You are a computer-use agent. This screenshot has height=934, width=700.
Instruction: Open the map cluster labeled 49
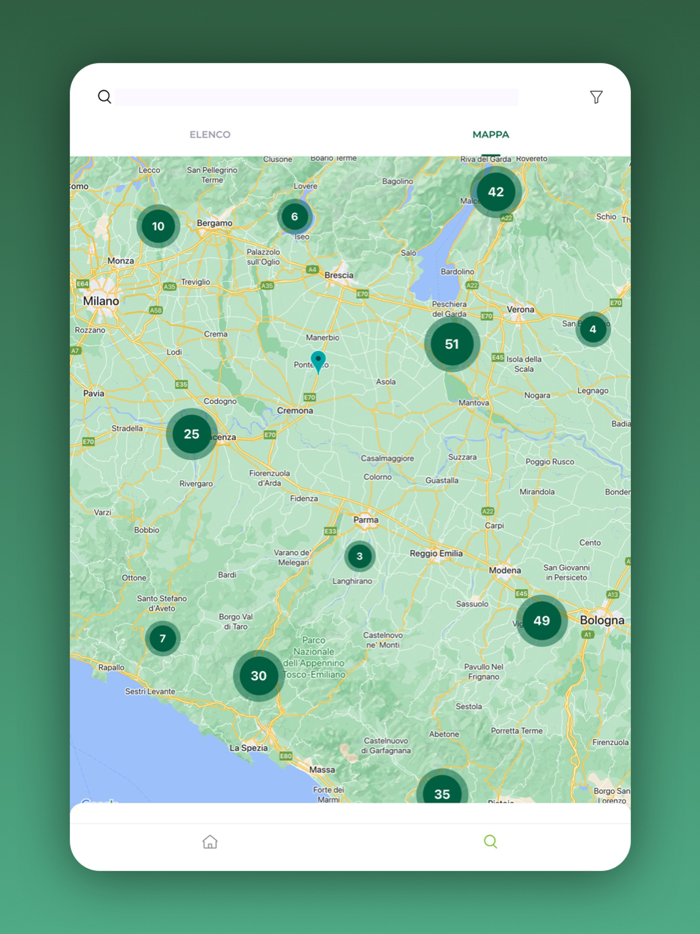pyautogui.click(x=542, y=621)
